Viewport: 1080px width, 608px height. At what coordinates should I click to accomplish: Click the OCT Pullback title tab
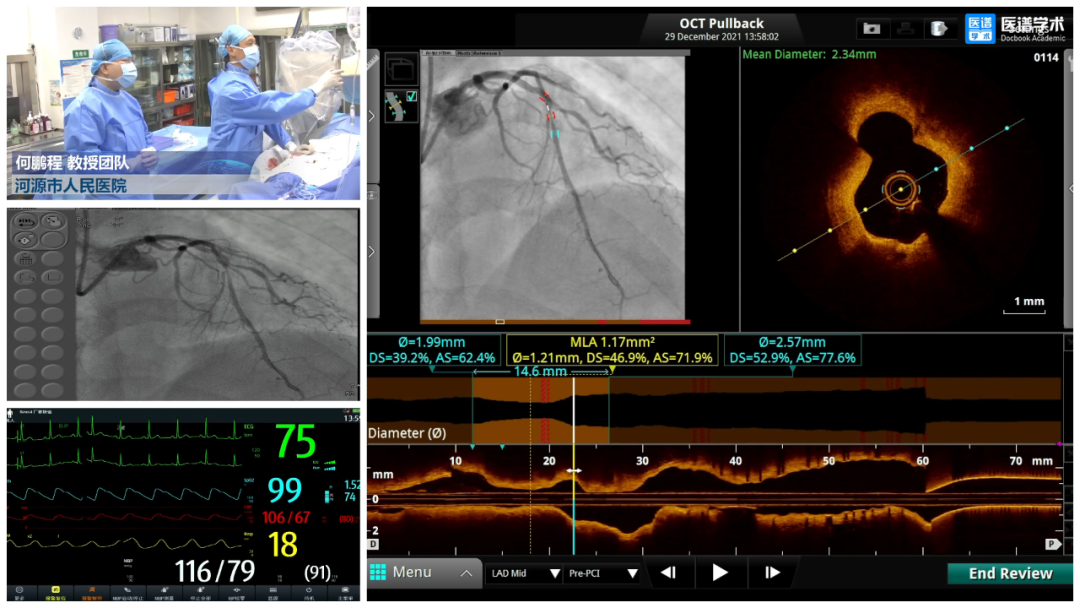coord(721,28)
